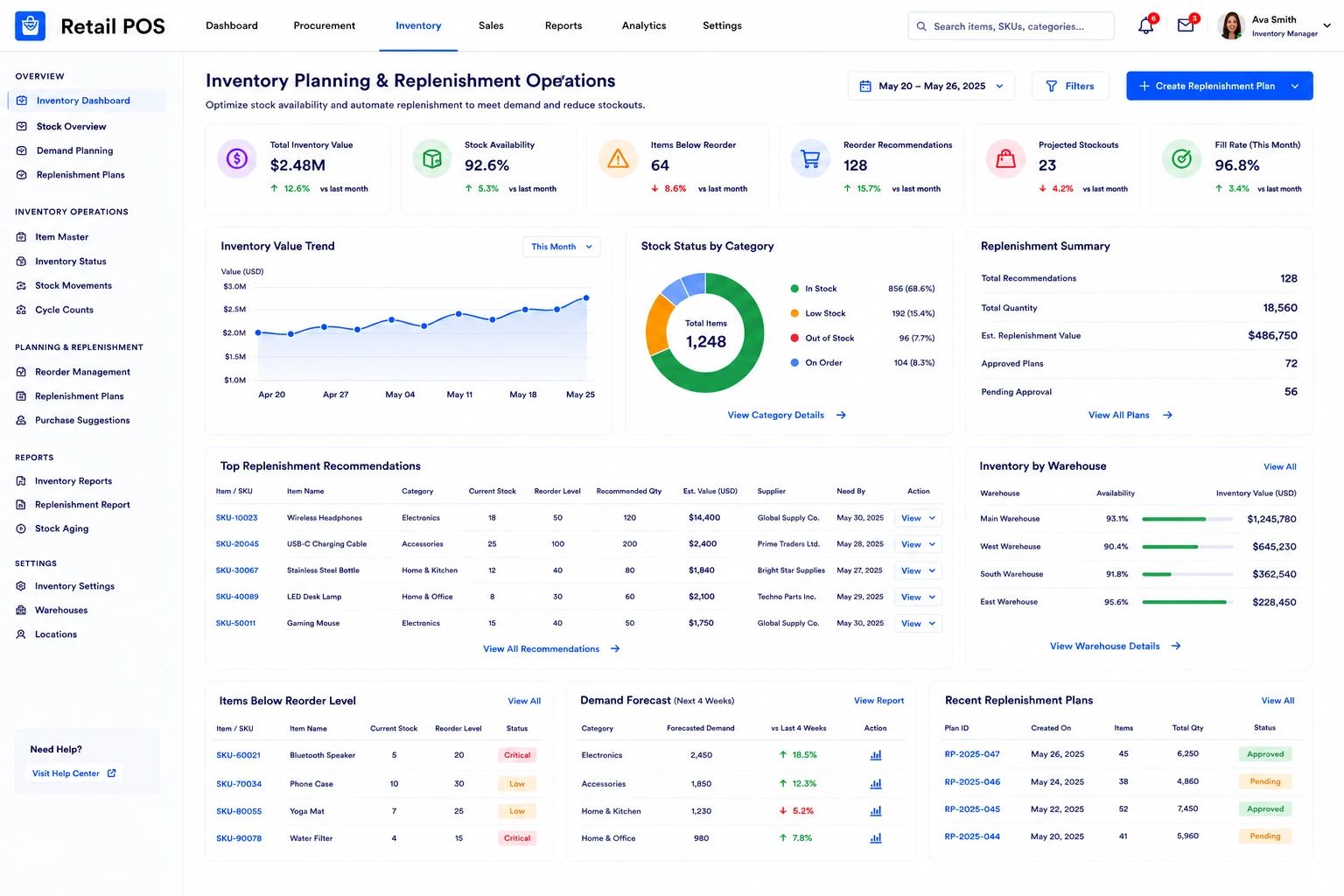This screenshot has width=1344, height=896.
Task: Click the Demand Planning sidebar icon
Action: pos(22,150)
